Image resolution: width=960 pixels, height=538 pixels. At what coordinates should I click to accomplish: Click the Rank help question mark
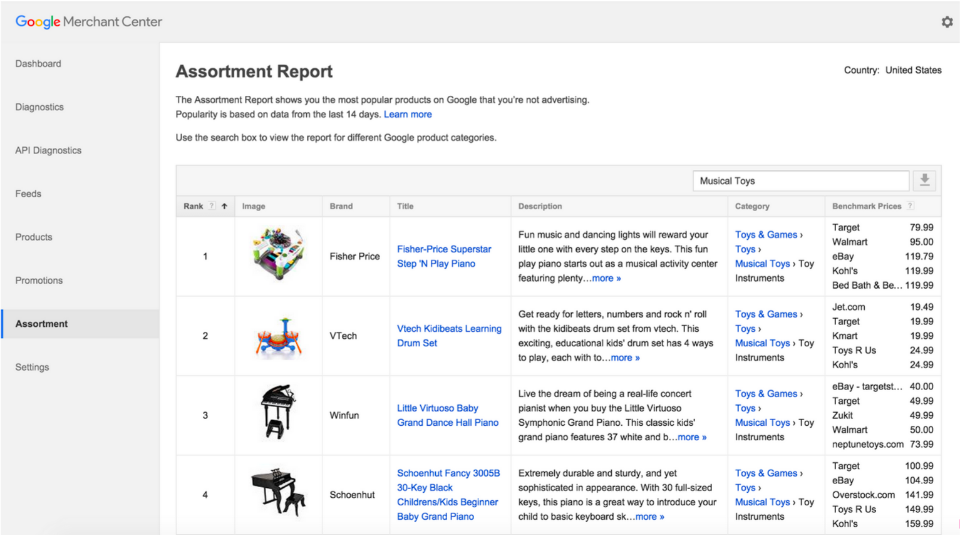point(212,206)
